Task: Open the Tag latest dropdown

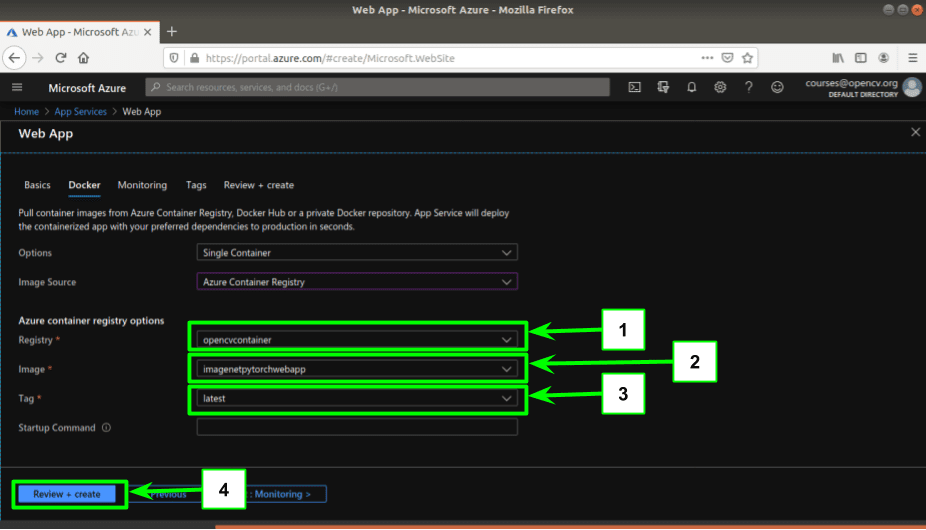Action: pos(357,398)
